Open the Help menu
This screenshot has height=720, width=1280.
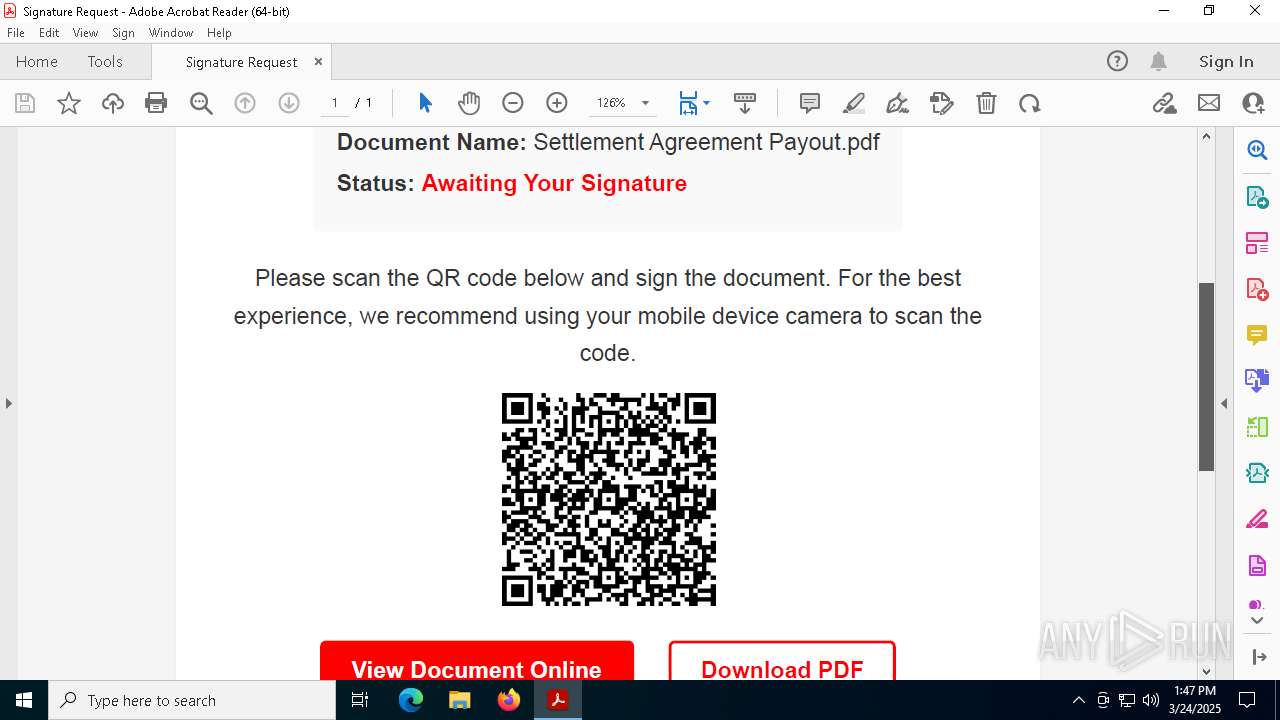coord(219,32)
